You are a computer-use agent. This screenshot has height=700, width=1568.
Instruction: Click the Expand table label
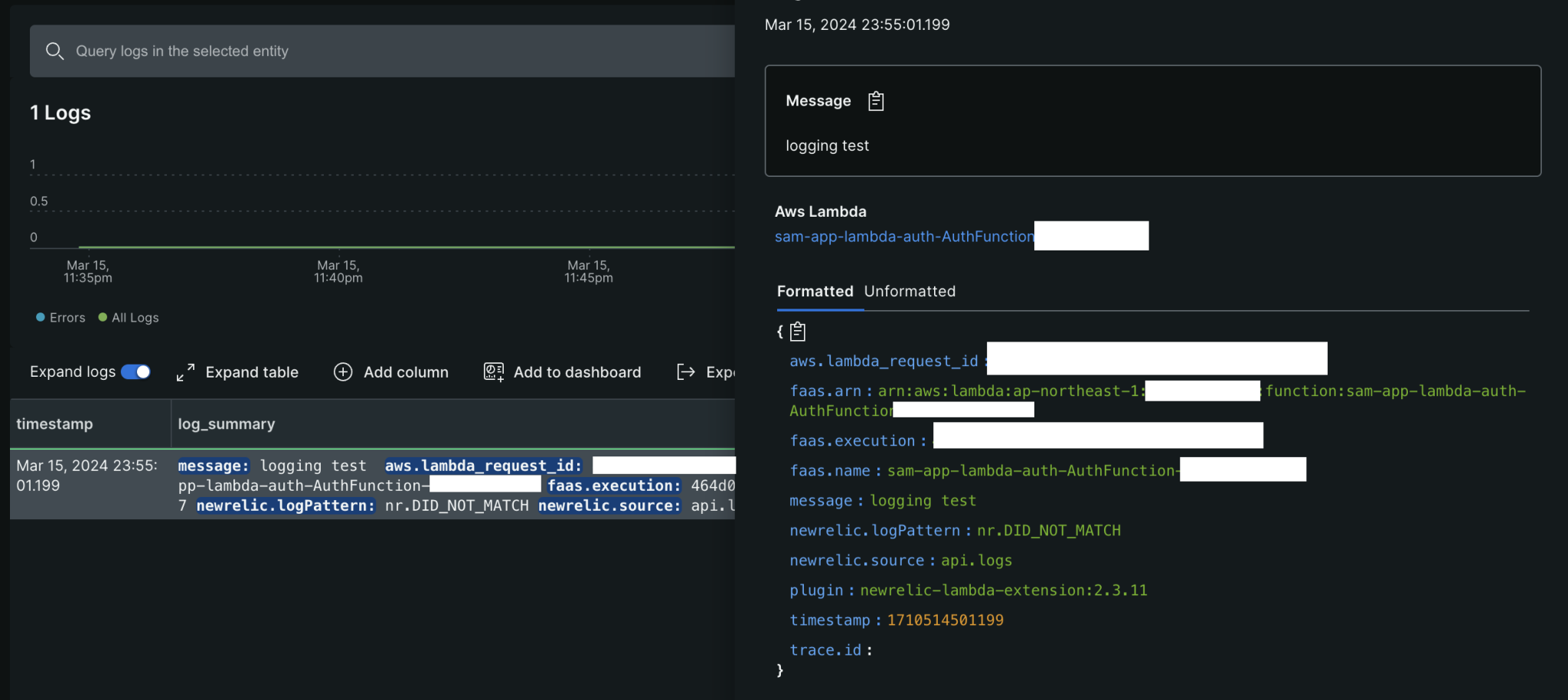(252, 372)
